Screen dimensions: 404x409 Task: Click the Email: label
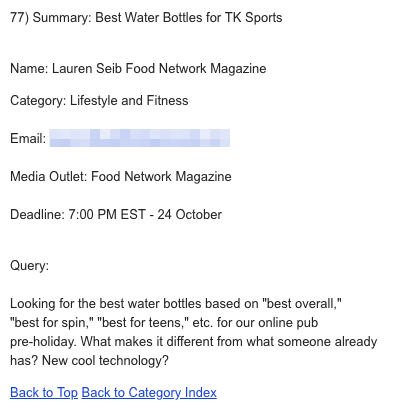point(28,138)
